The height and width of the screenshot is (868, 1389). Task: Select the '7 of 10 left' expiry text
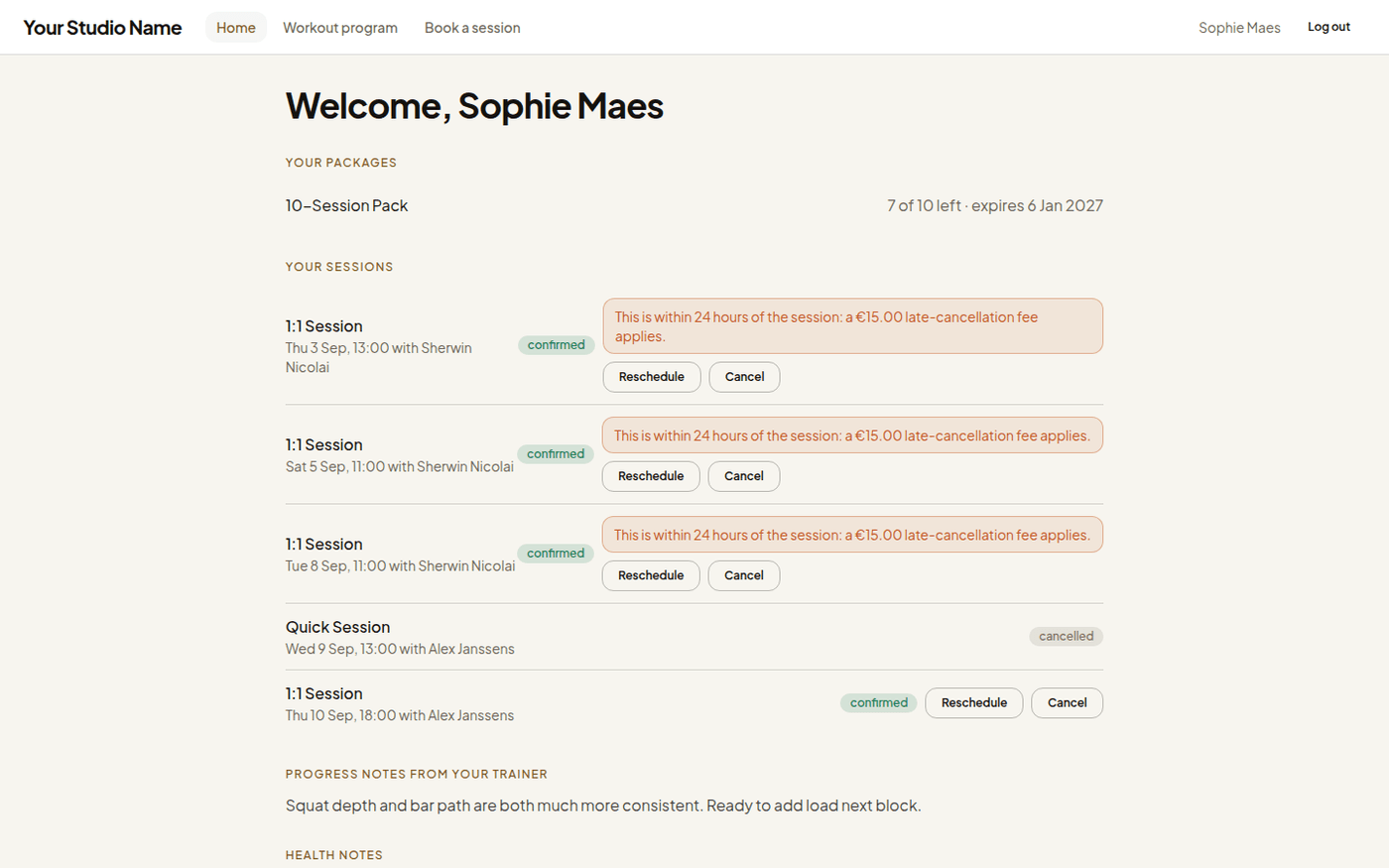(995, 205)
